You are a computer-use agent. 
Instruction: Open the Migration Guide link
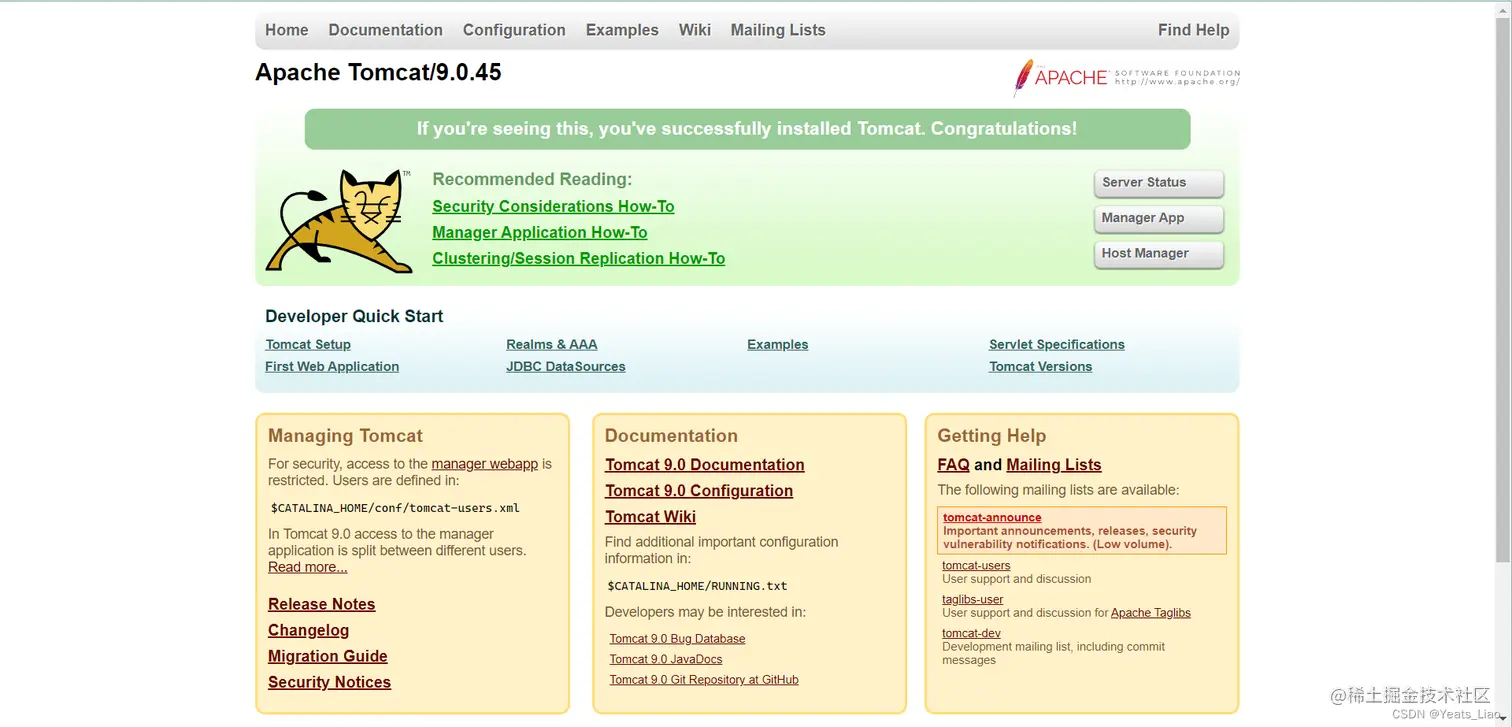point(328,657)
